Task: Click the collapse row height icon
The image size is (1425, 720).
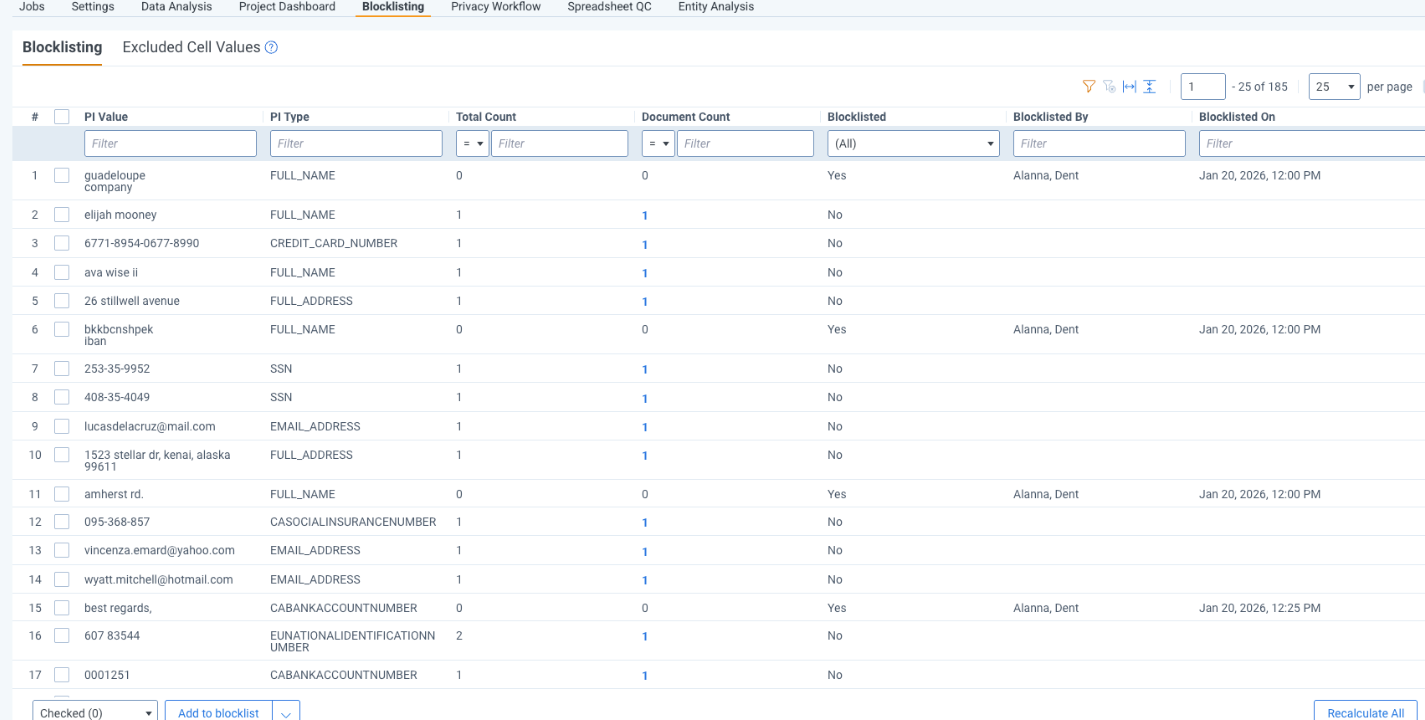Action: [x=1149, y=86]
